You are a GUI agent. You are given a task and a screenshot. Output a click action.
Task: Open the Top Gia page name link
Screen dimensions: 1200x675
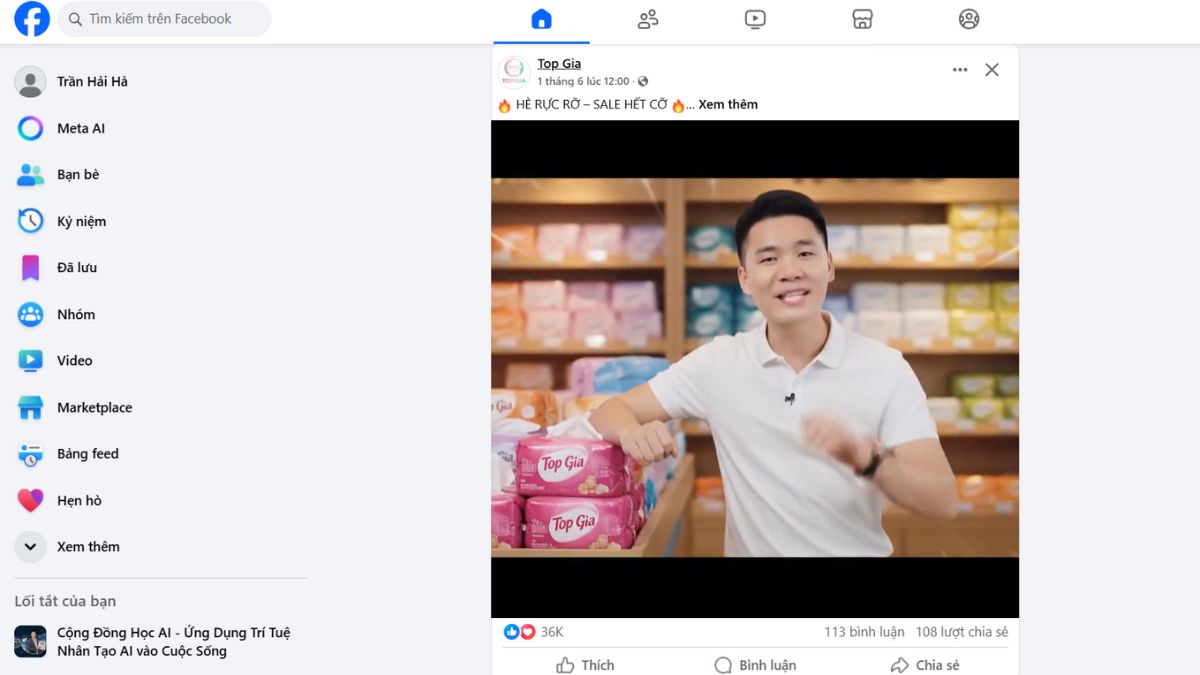(559, 63)
